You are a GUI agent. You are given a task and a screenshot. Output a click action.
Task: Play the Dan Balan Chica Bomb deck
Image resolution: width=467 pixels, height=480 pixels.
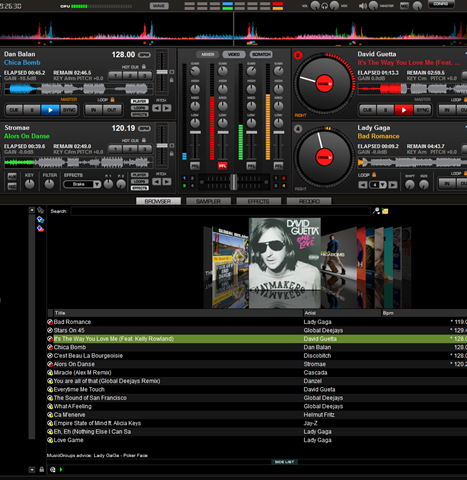[x=50, y=110]
